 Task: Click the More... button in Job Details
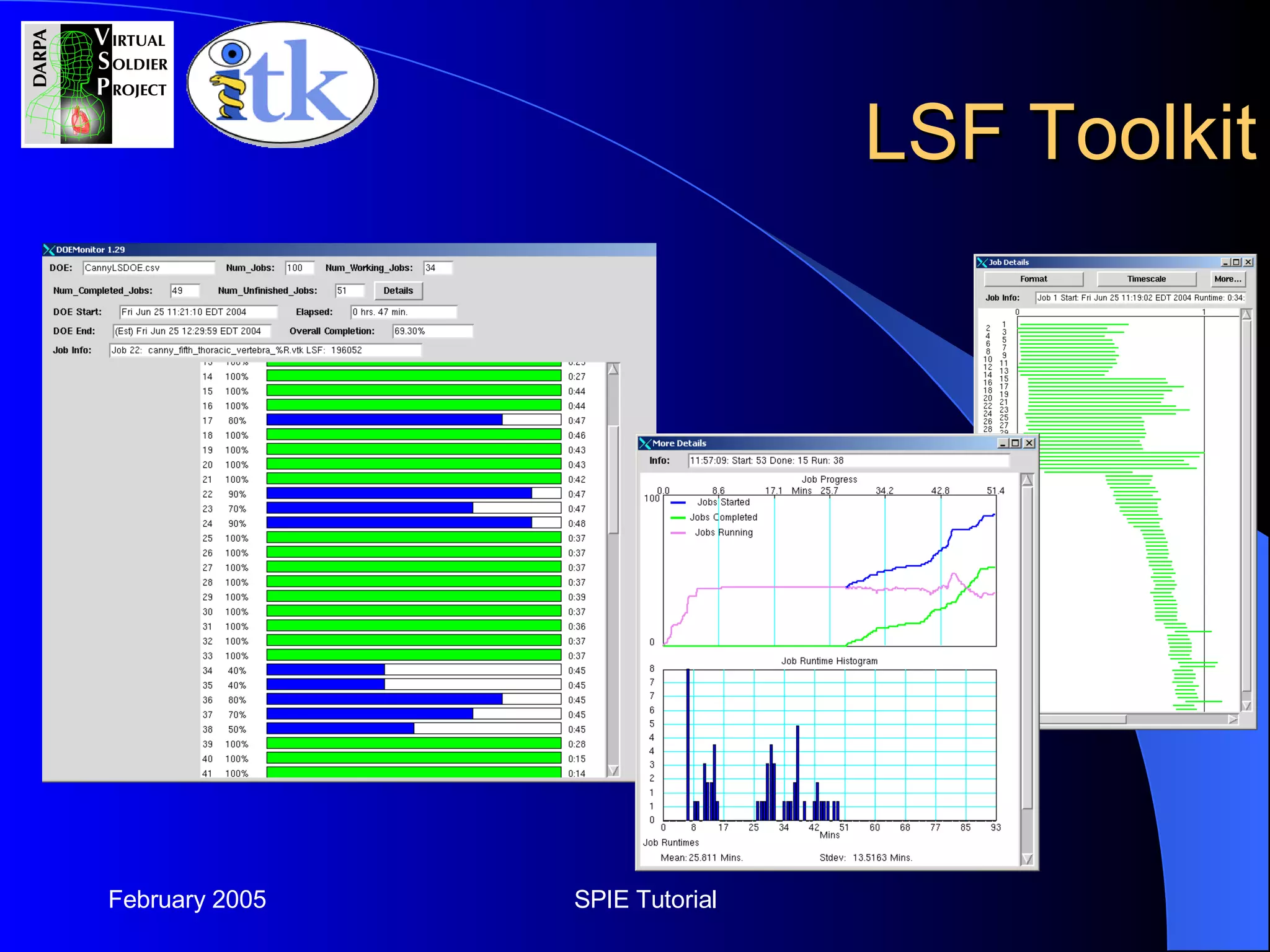tap(1227, 279)
